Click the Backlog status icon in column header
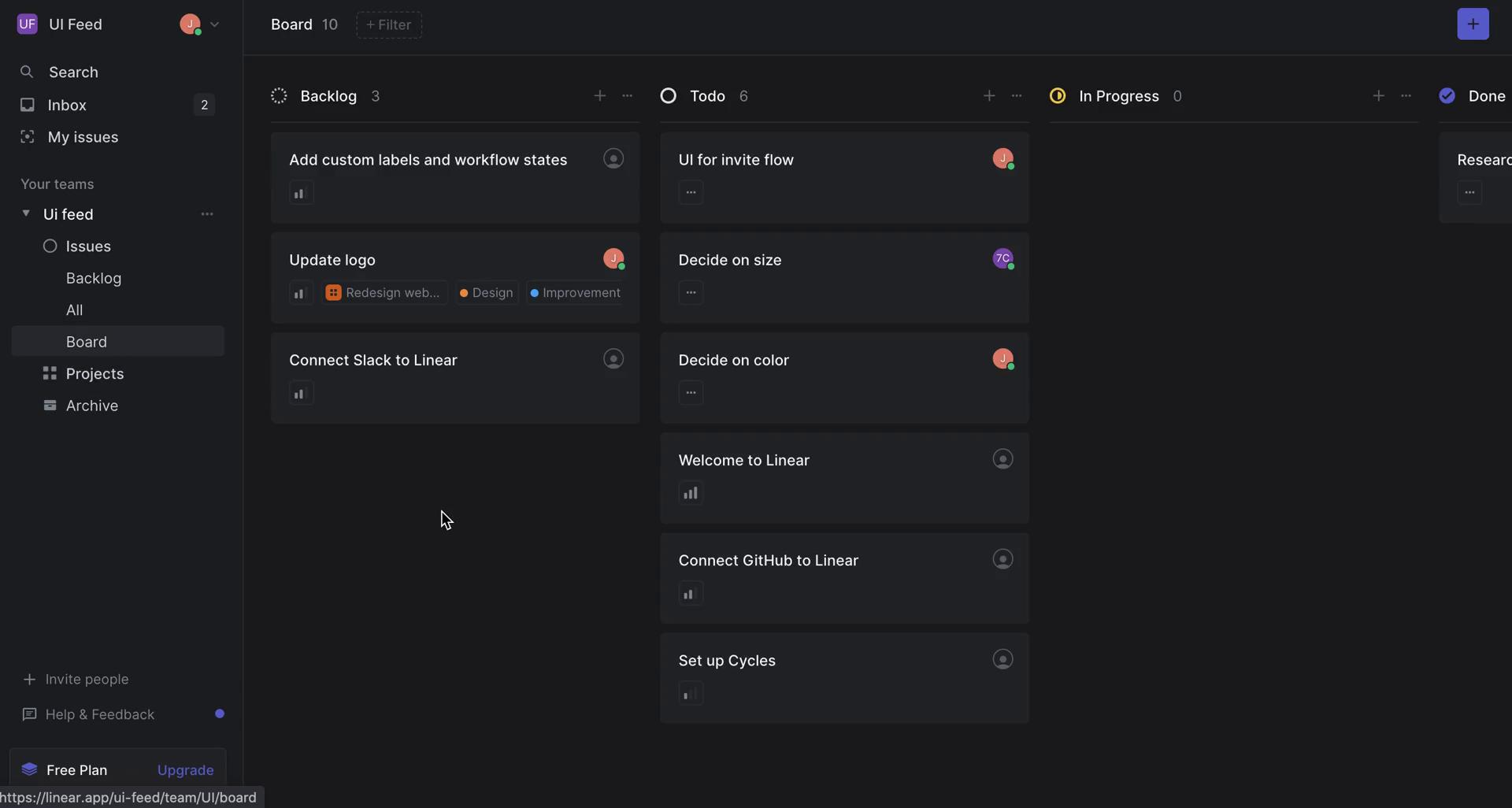 pos(279,96)
